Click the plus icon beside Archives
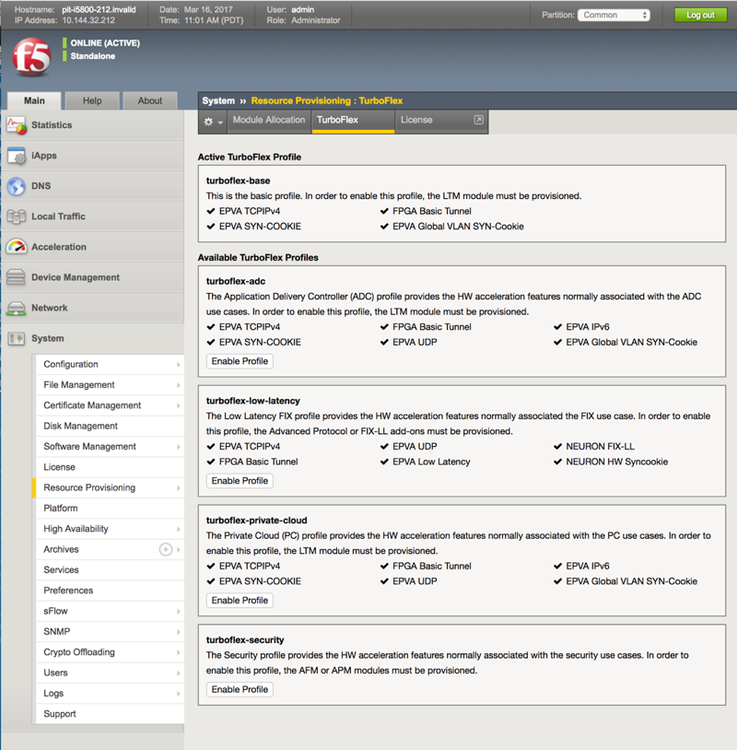Image resolution: width=737 pixels, height=750 pixels. tap(166, 549)
